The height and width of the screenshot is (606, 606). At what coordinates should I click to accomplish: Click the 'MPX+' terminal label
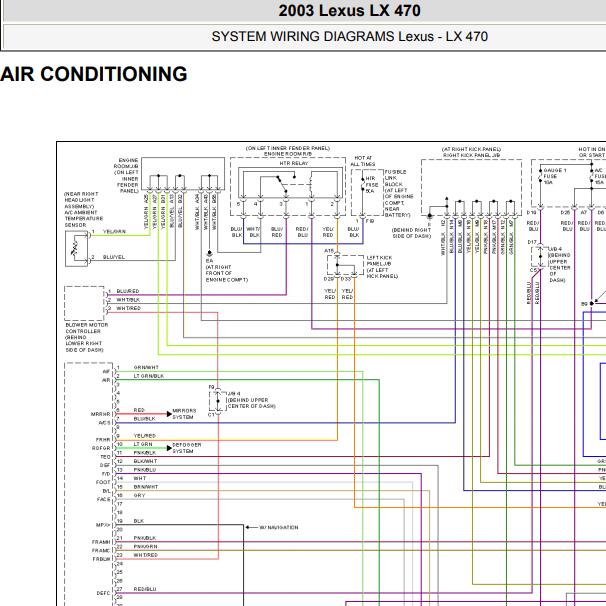pyautogui.click(x=103, y=525)
